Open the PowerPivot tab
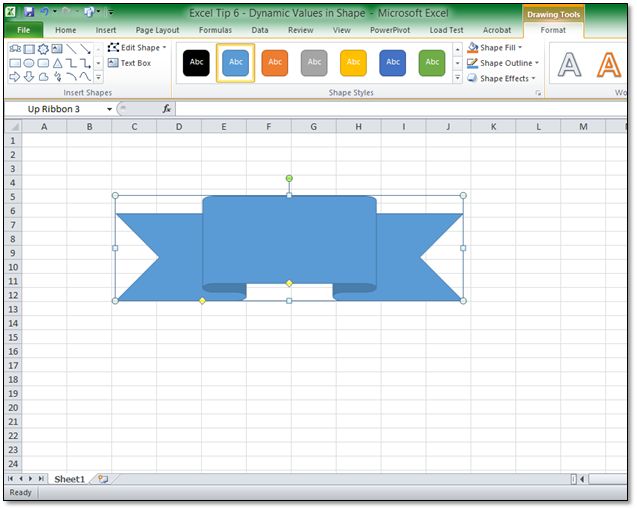This screenshot has height=510, width=637. tap(390, 30)
